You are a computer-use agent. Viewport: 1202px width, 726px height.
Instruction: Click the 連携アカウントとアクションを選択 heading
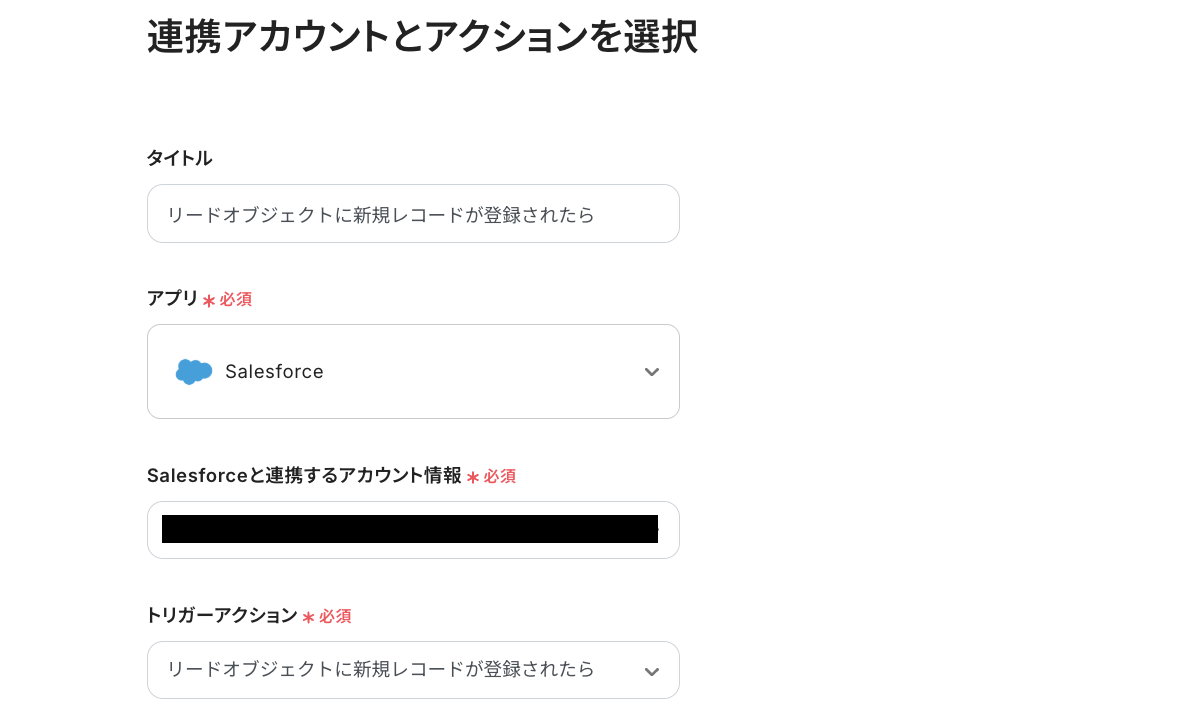[422, 38]
